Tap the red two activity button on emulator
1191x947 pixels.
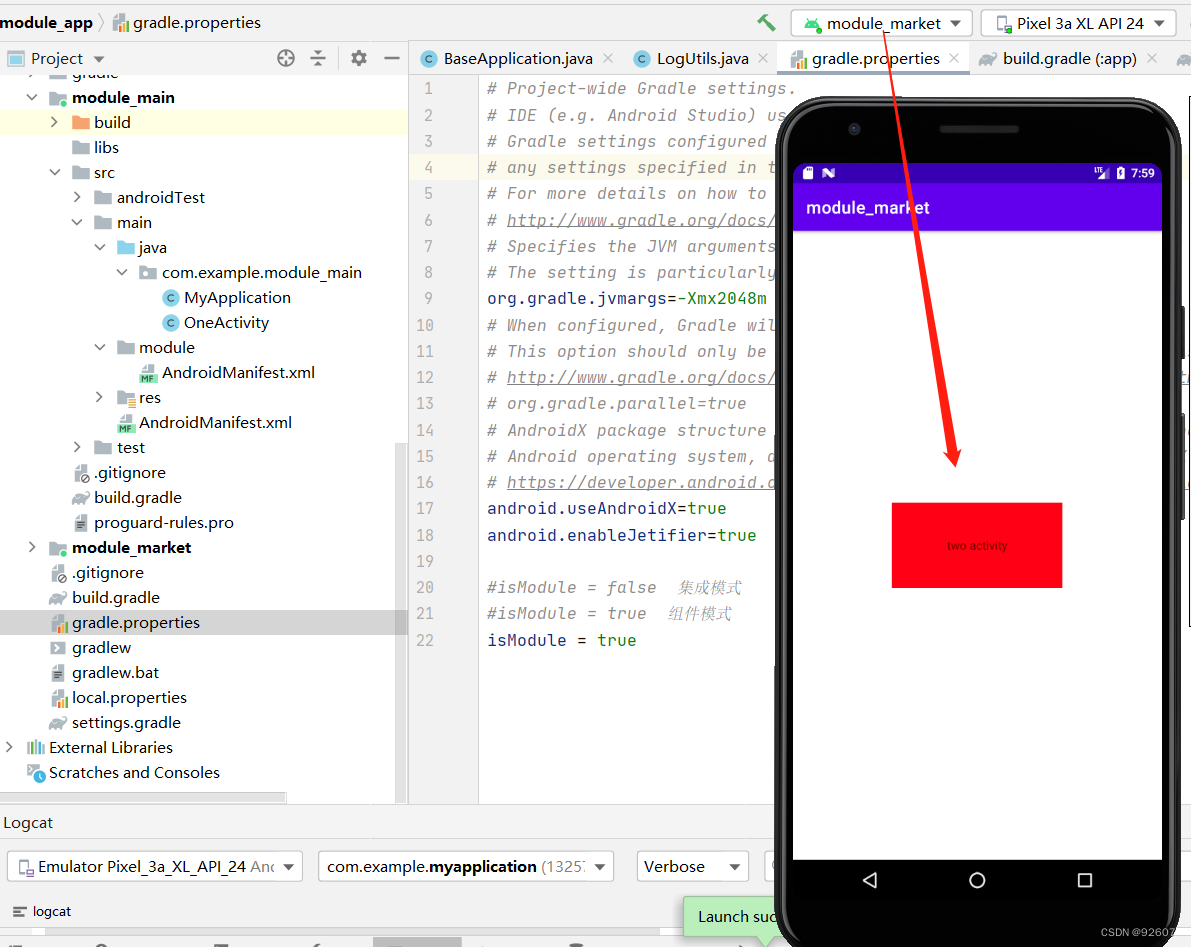pos(977,545)
